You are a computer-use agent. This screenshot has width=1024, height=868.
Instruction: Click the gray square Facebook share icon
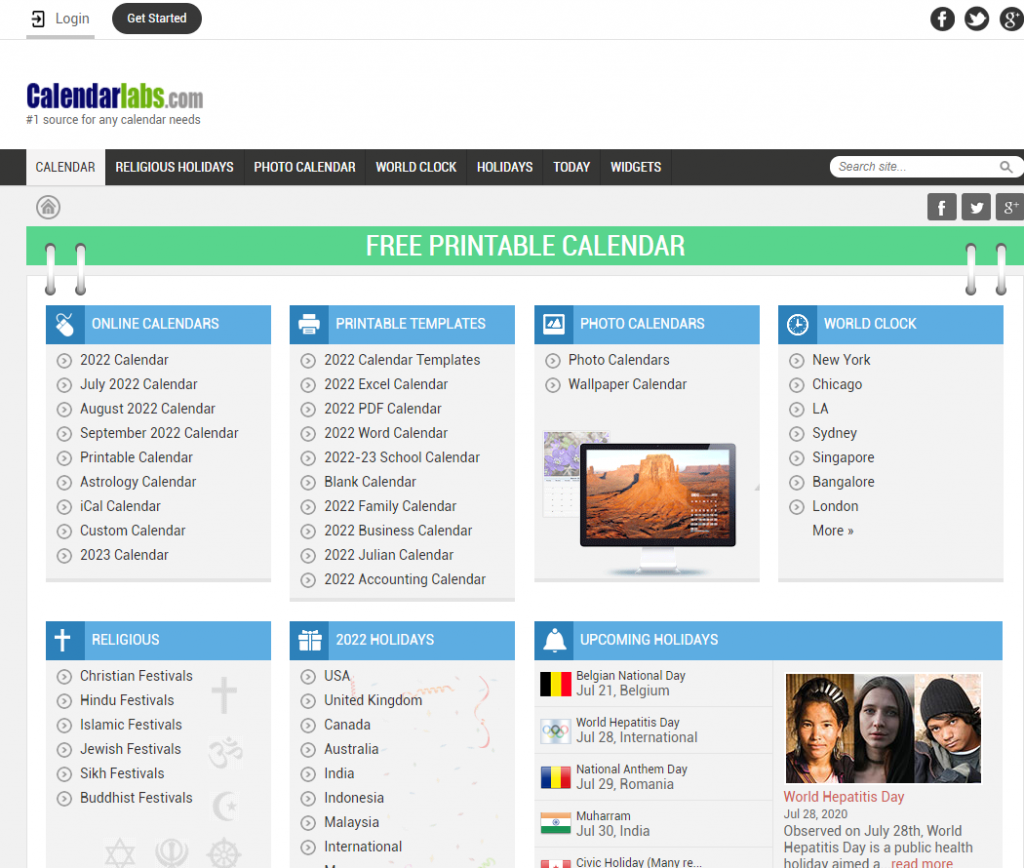941,207
